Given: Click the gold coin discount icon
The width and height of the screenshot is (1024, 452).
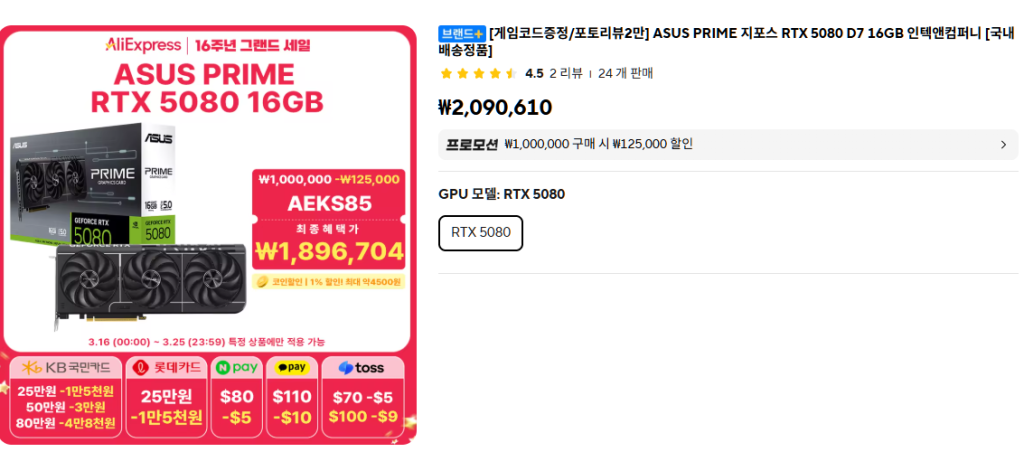Looking at the screenshot, I should click(x=263, y=282).
